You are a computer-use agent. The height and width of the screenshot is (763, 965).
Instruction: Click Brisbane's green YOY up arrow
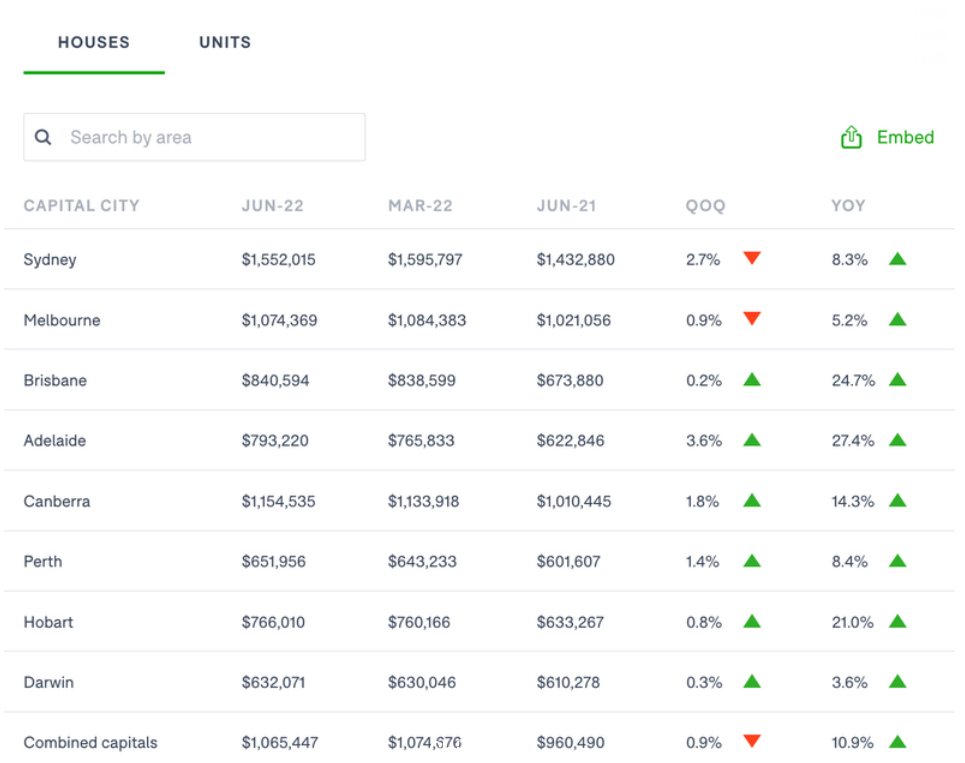898,379
